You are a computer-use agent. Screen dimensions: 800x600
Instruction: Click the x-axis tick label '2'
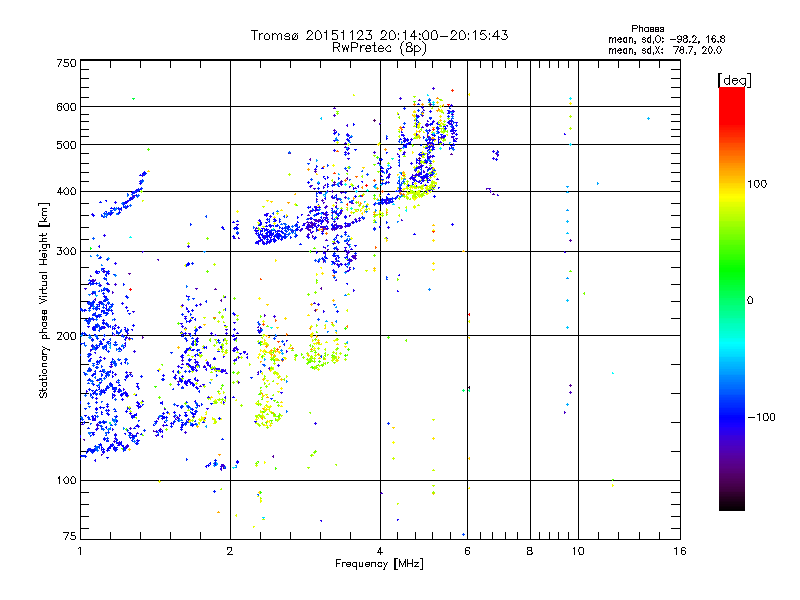(x=230, y=551)
